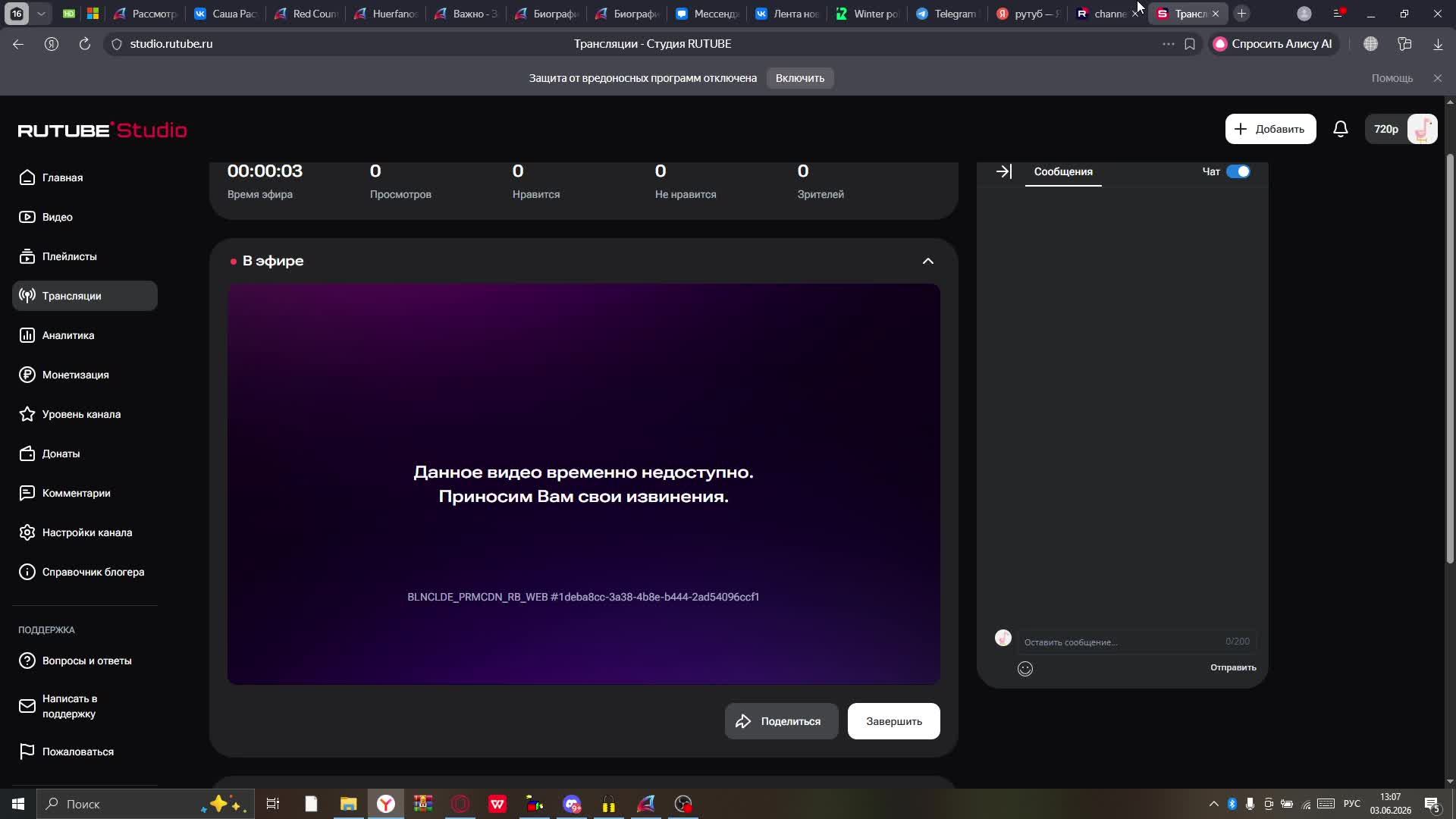Click Написать в поддержку

tap(85, 706)
